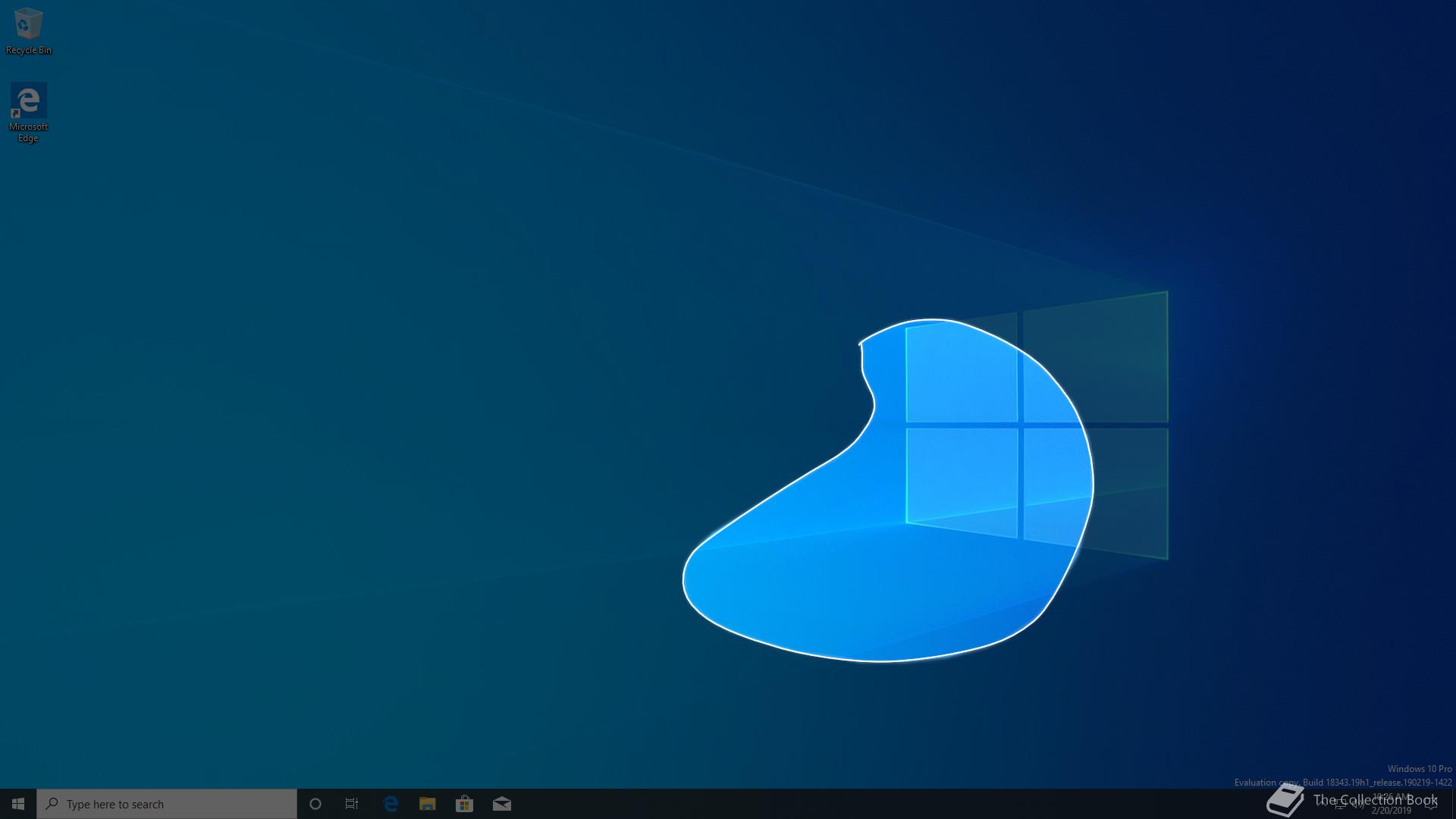Select the Recycle Bin desktop icon
The width and height of the screenshot is (1456, 819).
(29, 31)
